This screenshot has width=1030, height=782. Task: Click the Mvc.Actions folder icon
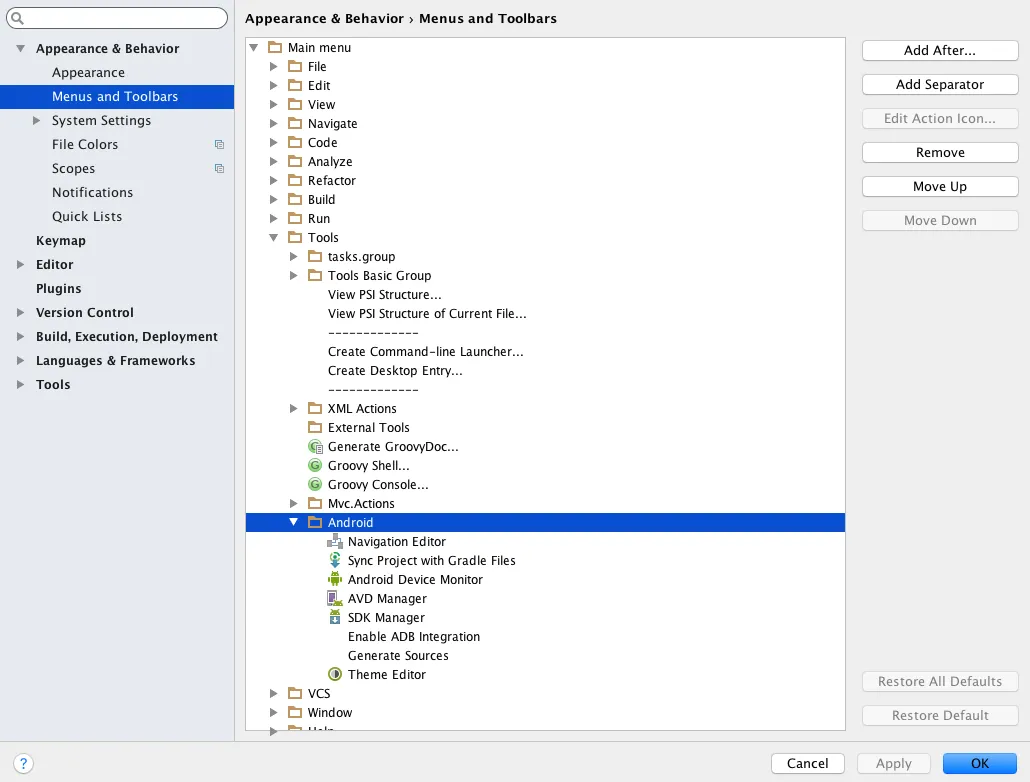click(315, 503)
